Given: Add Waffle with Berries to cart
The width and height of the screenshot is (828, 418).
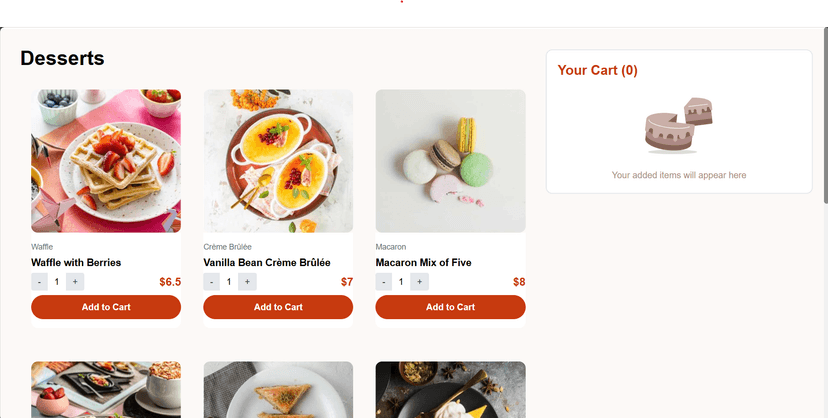Looking at the screenshot, I should click(x=106, y=307).
